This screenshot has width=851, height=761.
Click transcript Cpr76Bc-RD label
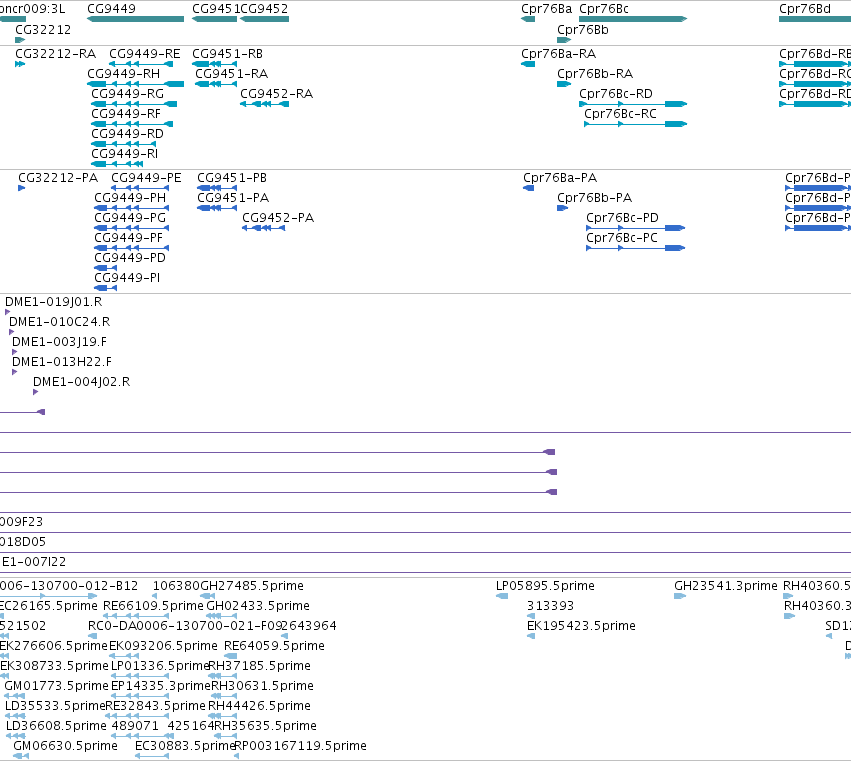click(x=616, y=94)
